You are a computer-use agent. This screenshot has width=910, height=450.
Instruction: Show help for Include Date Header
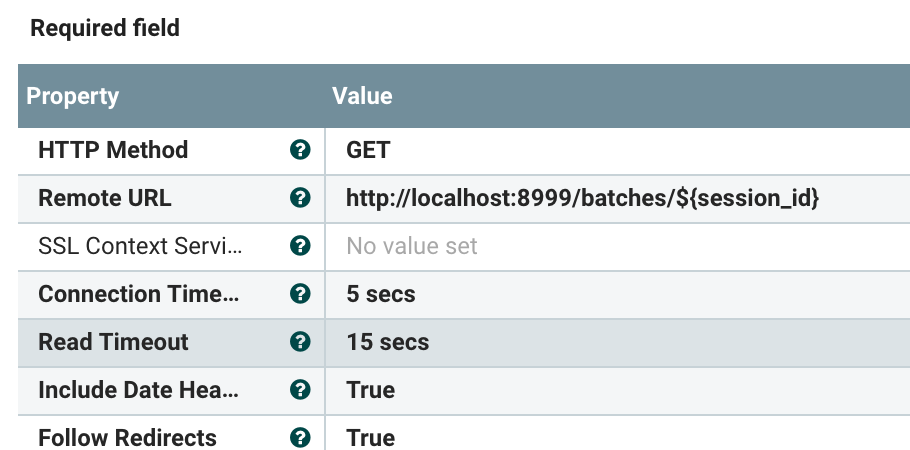(x=299, y=390)
